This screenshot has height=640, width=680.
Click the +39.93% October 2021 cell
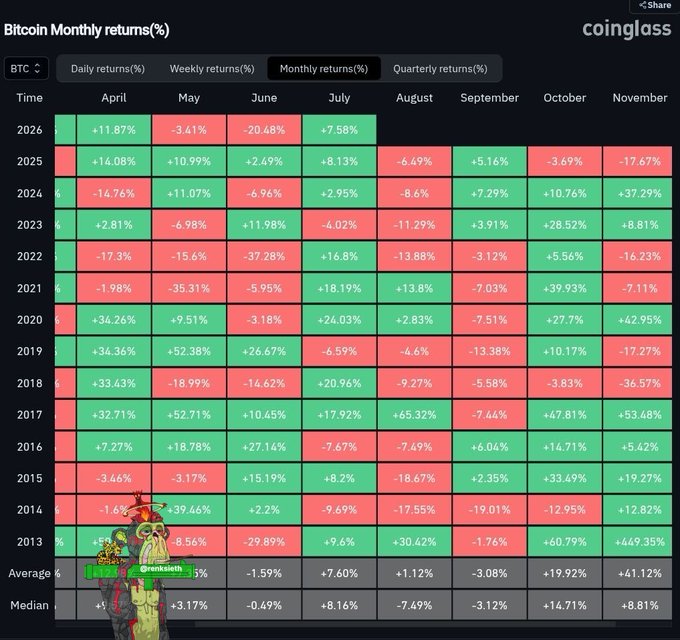pos(565,288)
